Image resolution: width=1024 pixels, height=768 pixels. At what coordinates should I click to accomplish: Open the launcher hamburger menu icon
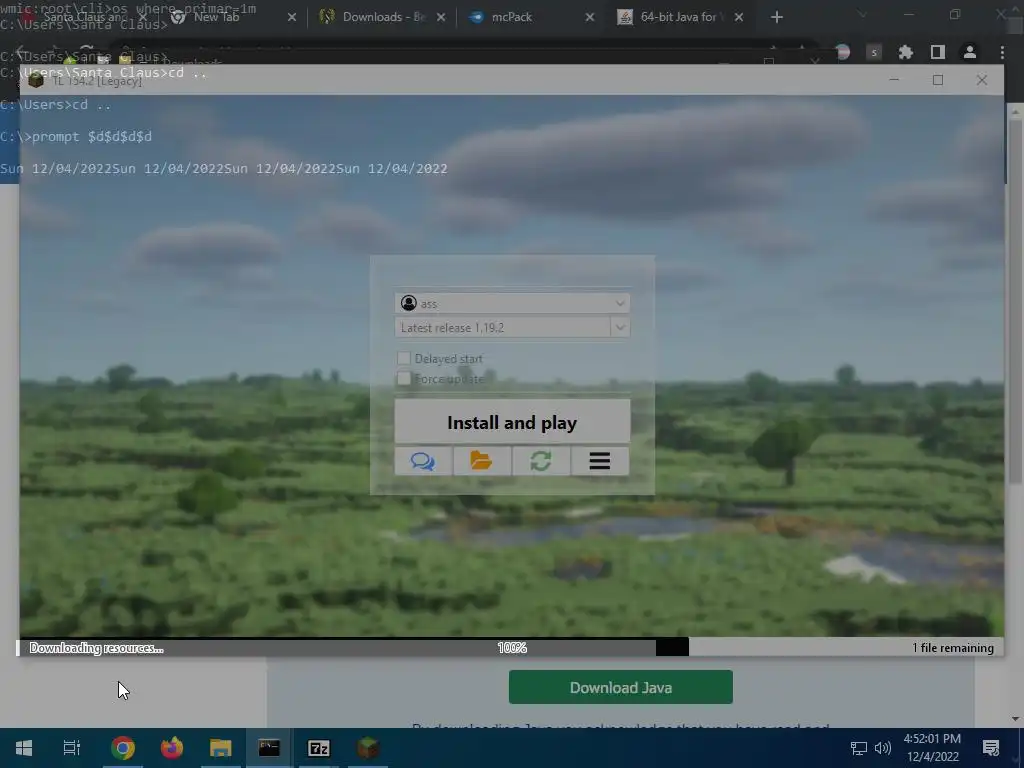coord(600,461)
